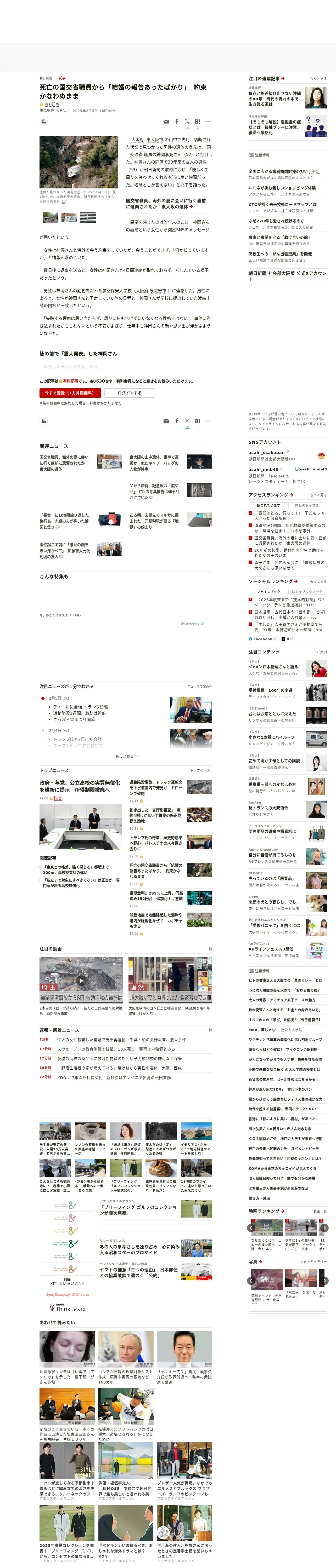Image resolution: width=336 pixels, height=1568 pixels.
Task: Click 動画一覧 link beside 動画ランキング
Action: (x=320, y=1211)
